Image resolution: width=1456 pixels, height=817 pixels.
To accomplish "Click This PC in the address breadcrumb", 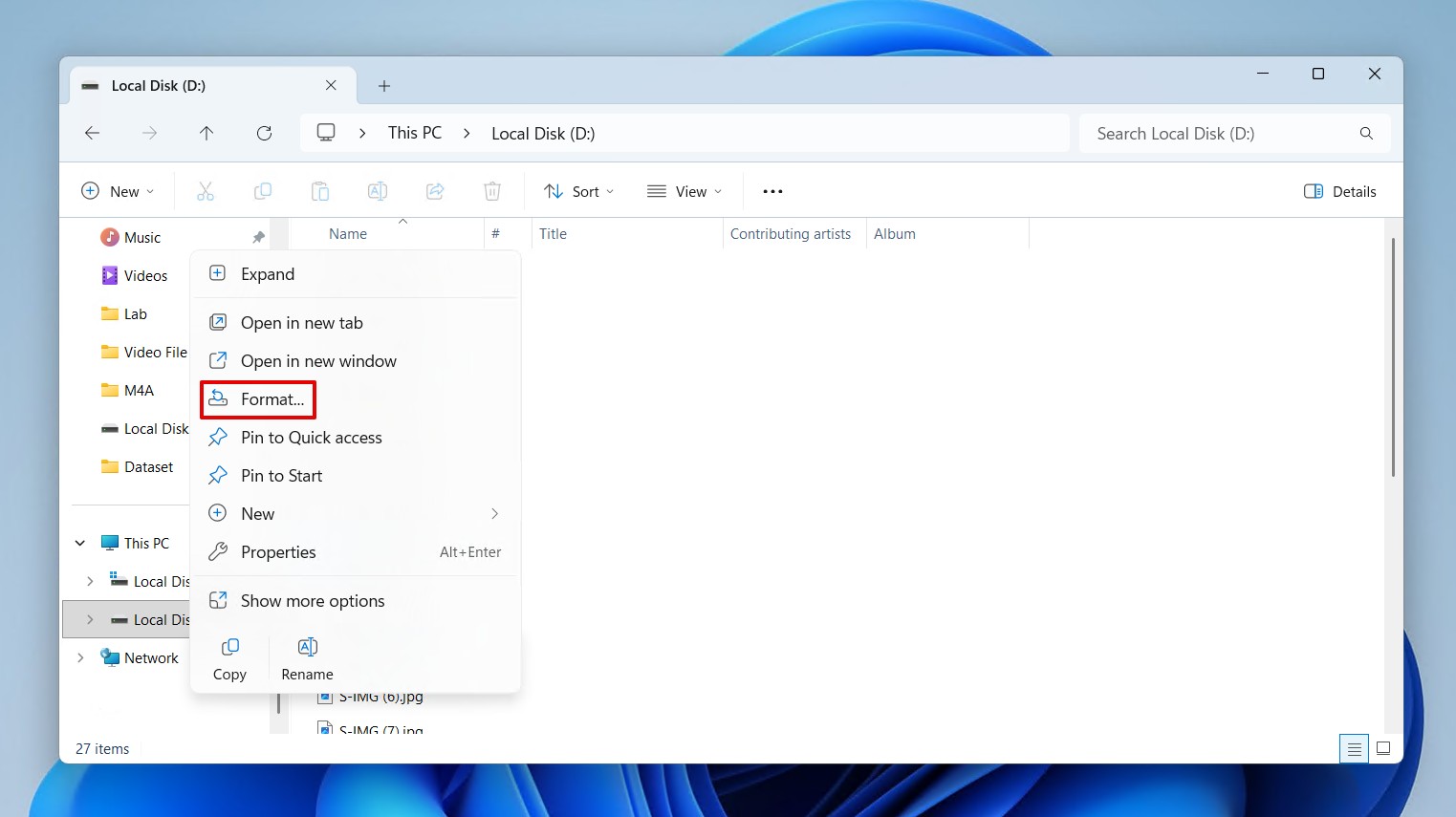I will pyautogui.click(x=415, y=133).
